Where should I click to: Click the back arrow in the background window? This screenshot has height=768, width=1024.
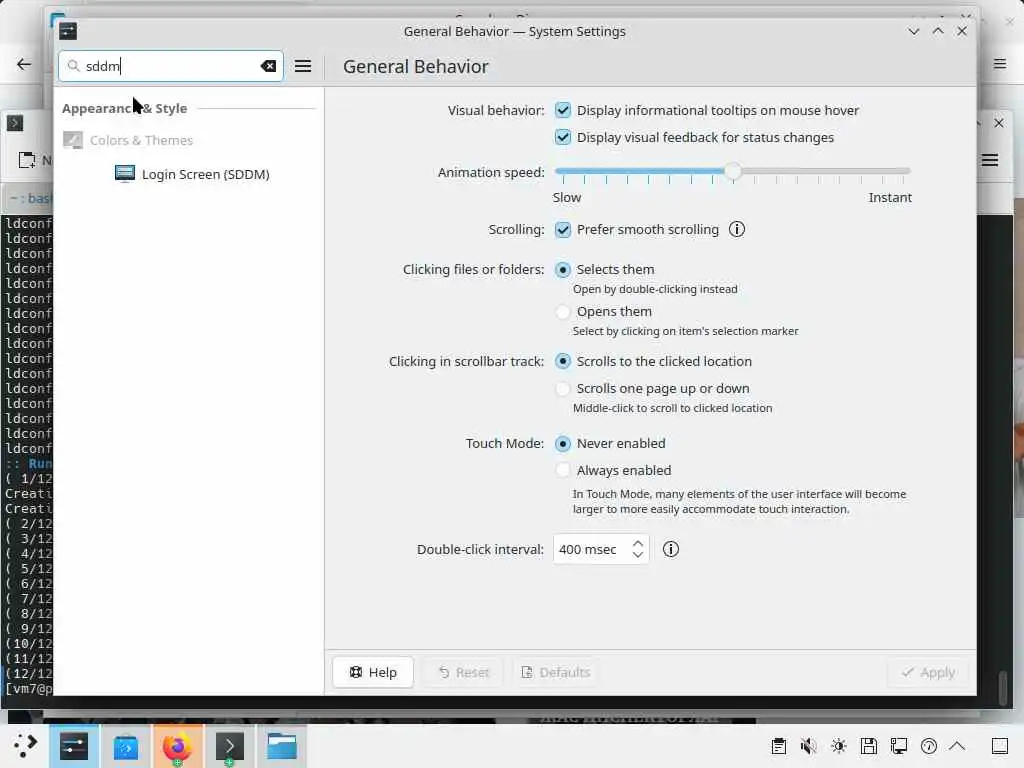coord(24,64)
